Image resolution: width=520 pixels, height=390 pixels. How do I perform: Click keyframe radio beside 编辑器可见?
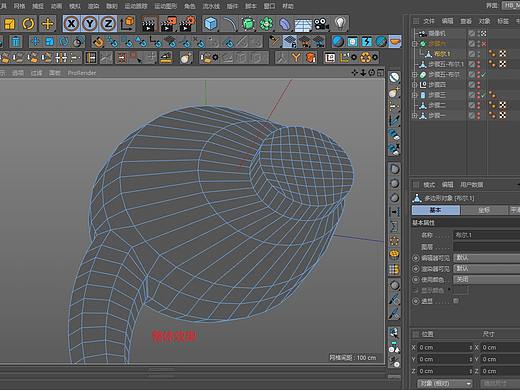point(415,258)
